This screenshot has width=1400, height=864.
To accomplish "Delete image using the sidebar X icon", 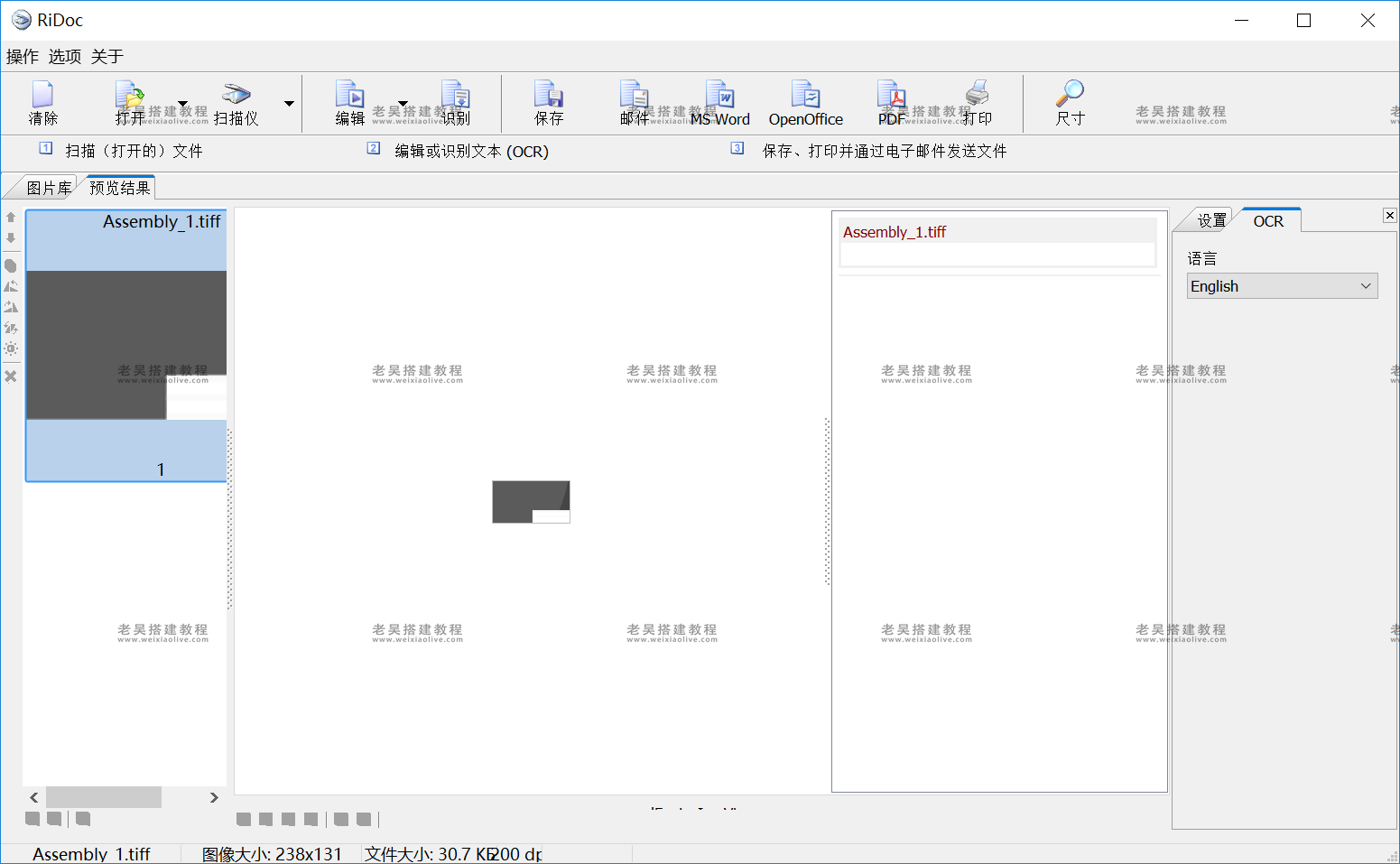I will tap(11, 376).
